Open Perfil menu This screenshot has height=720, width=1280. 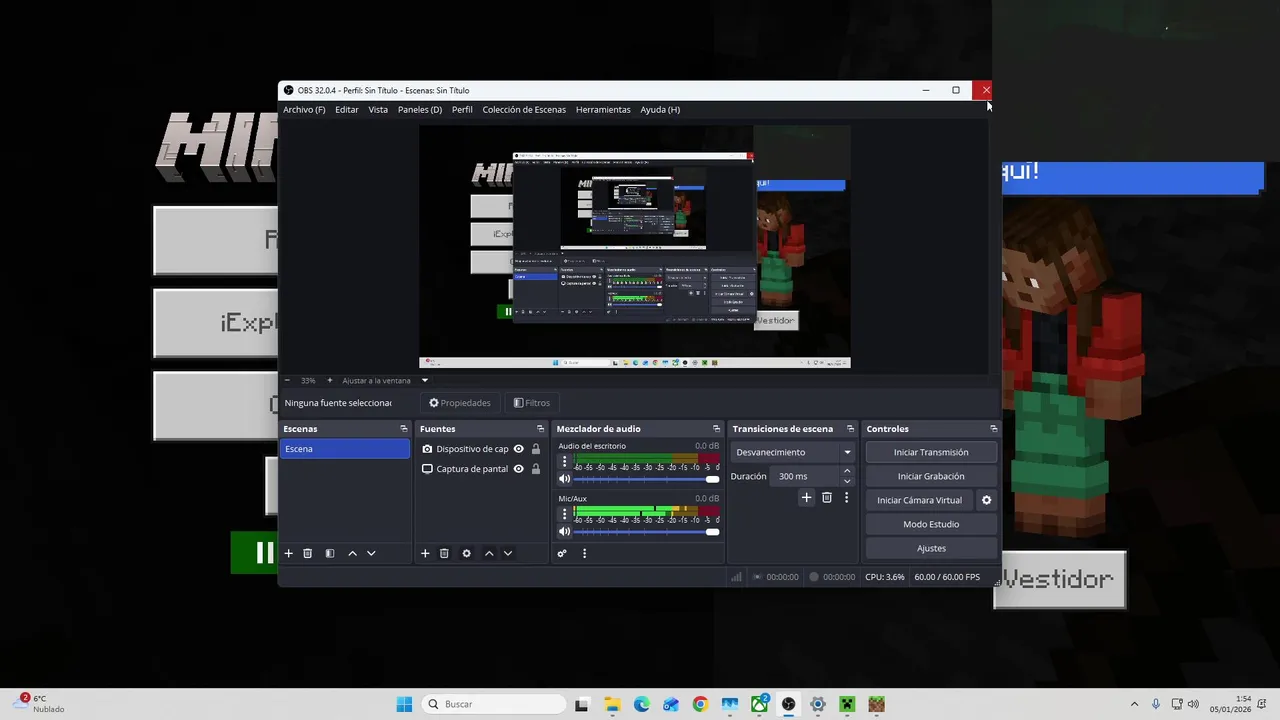(462, 110)
